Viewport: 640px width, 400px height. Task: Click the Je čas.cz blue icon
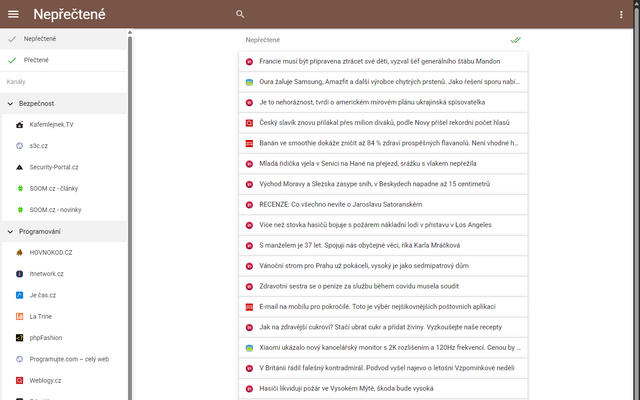click(x=19, y=295)
